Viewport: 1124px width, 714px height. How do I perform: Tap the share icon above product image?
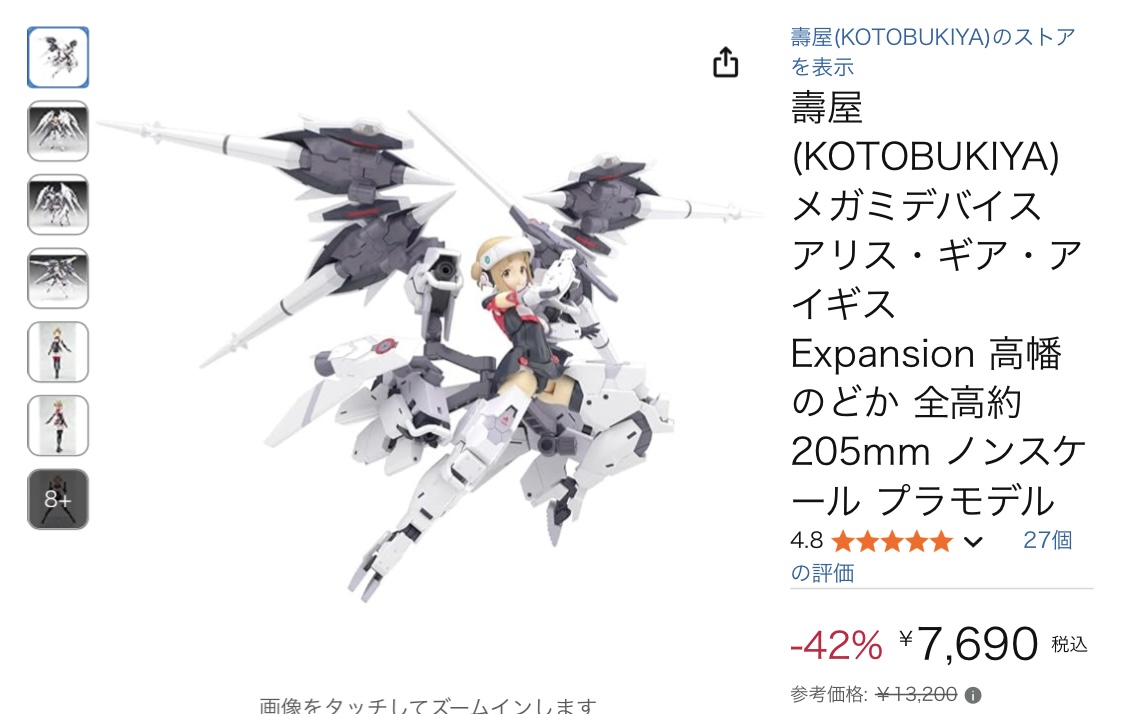(x=725, y=62)
